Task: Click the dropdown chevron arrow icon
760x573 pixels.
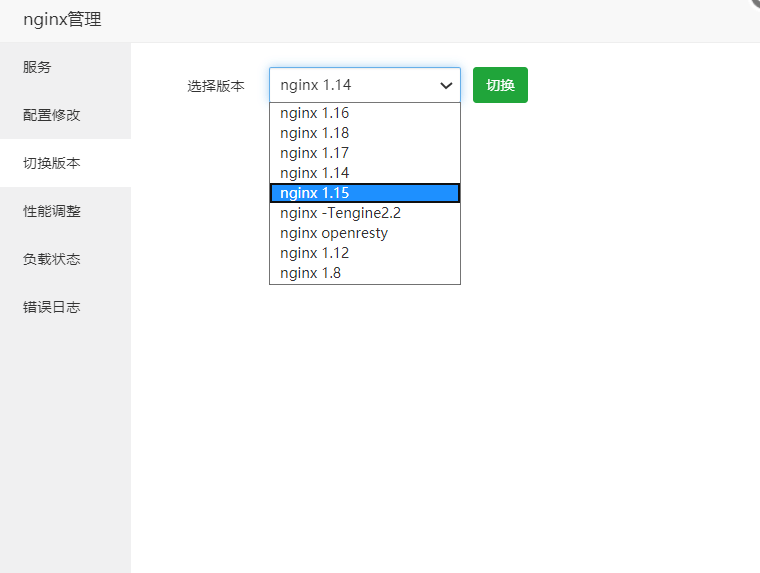Action: 446,86
